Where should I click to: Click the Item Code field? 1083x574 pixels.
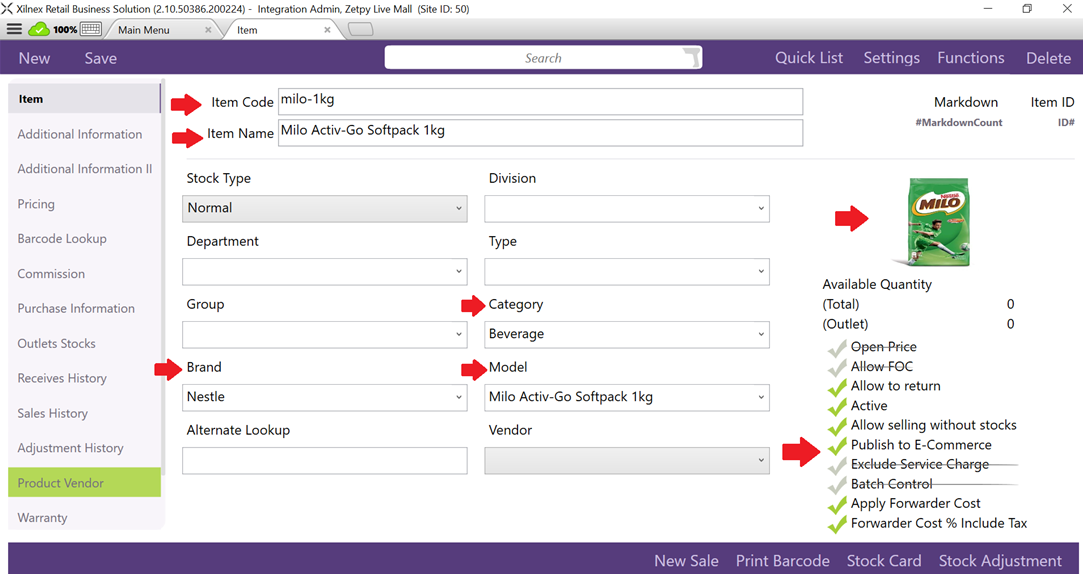(x=541, y=101)
